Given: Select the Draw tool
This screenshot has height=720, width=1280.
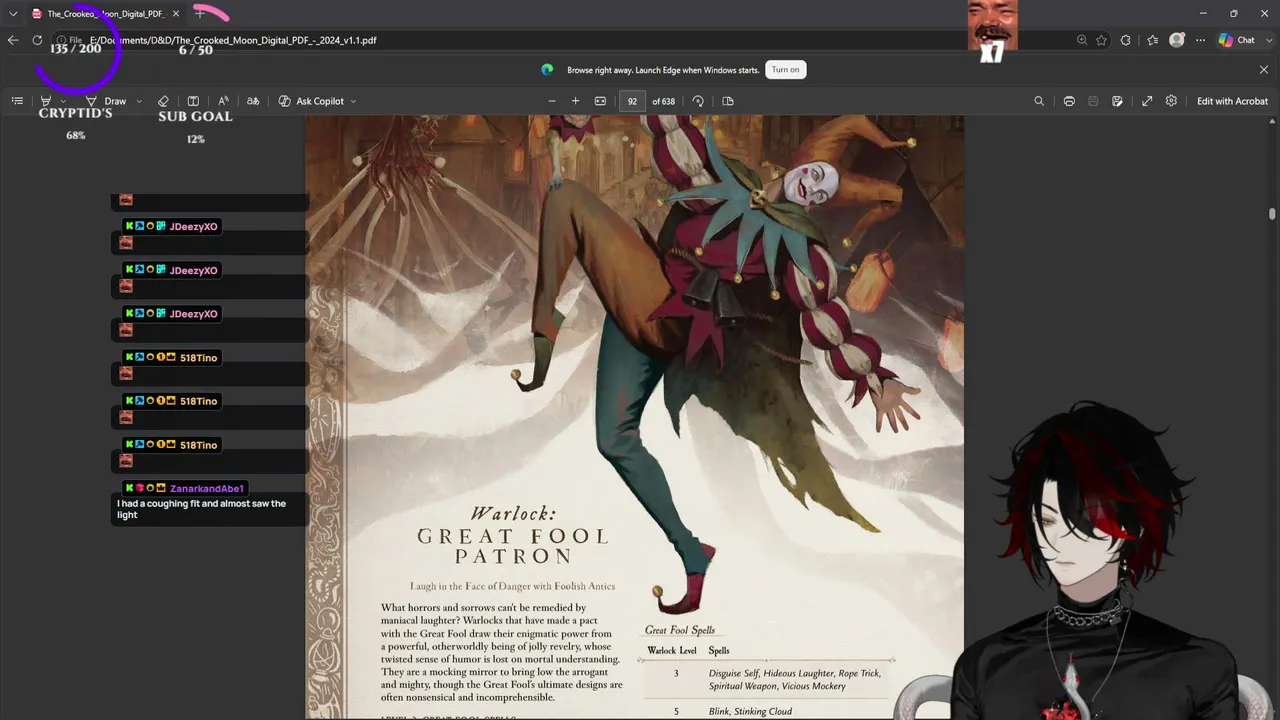Looking at the screenshot, I should point(106,101).
